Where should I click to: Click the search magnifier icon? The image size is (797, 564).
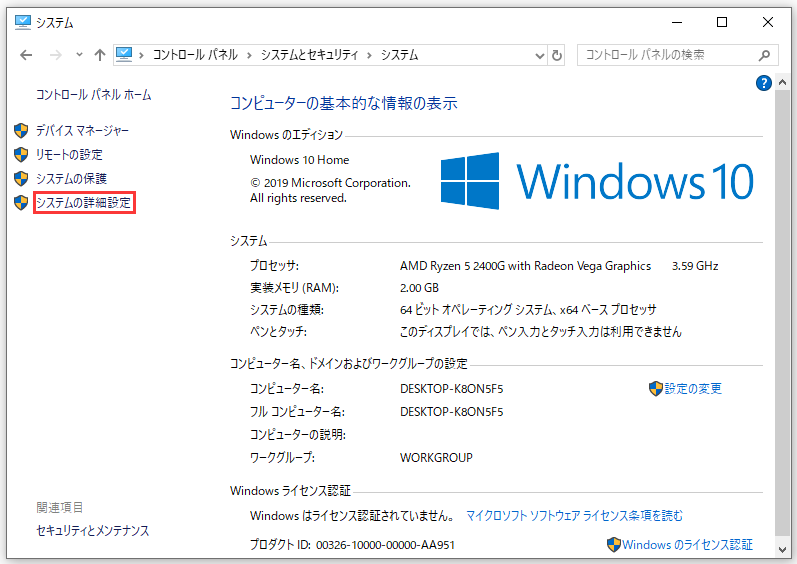pyautogui.click(x=765, y=55)
